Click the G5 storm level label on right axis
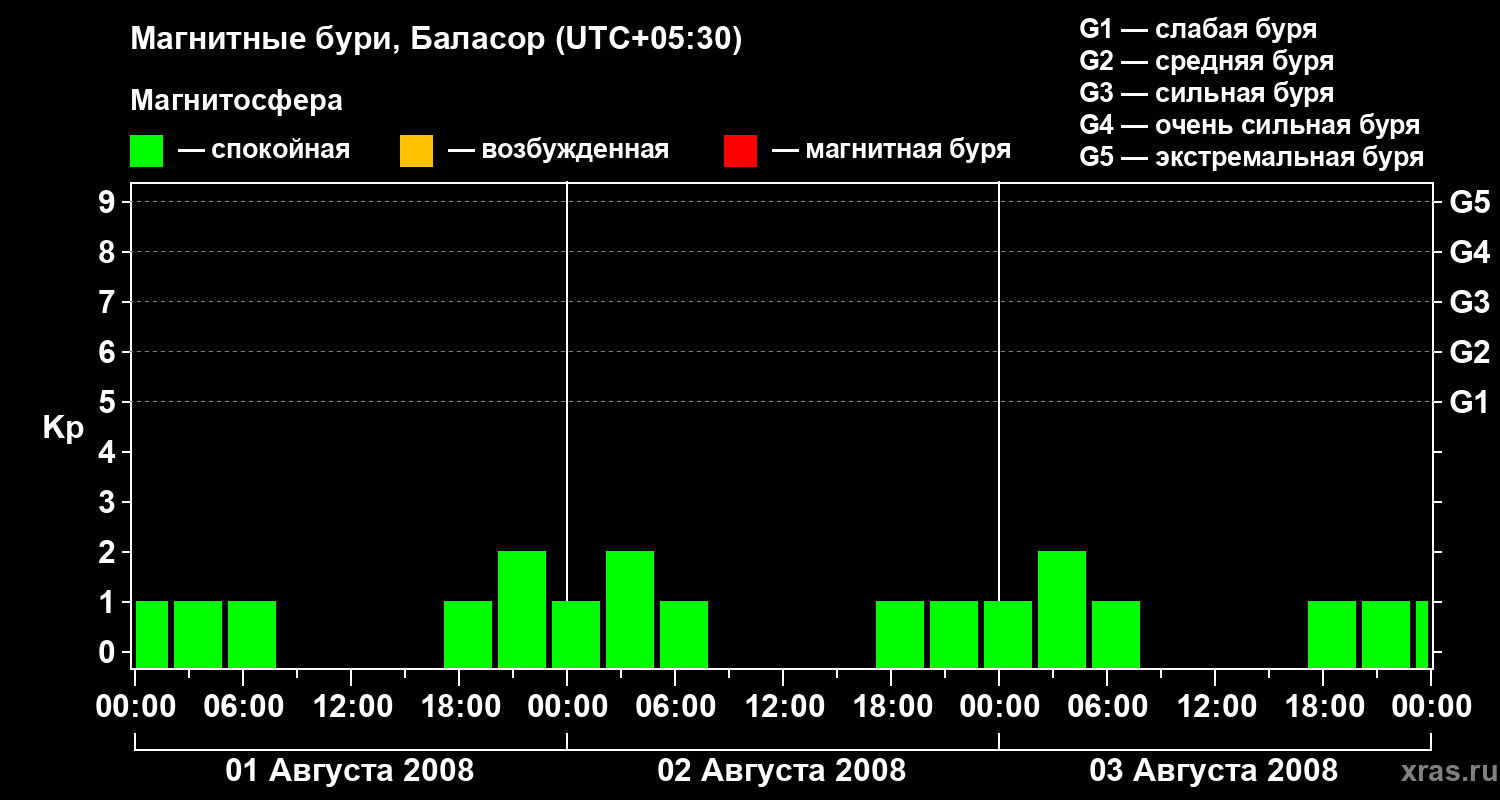Screen dimensions: 1500x800 1470,202
